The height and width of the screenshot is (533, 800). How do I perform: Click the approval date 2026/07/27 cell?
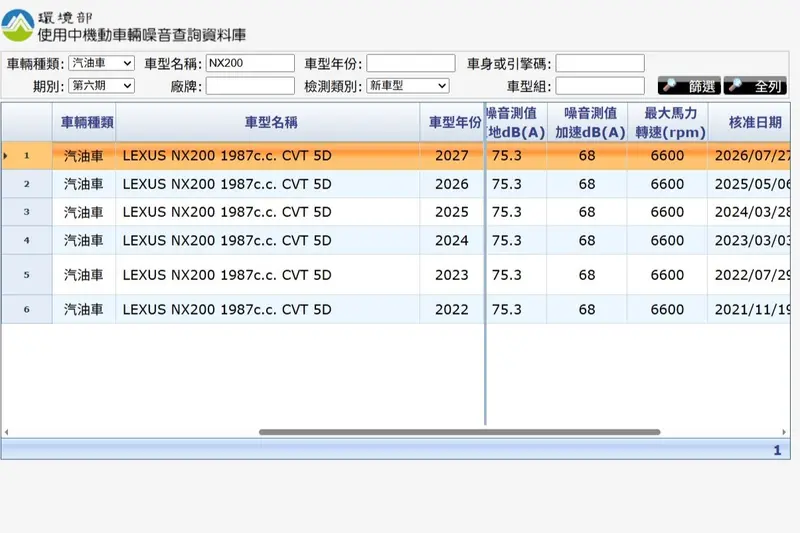pos(749,156)
